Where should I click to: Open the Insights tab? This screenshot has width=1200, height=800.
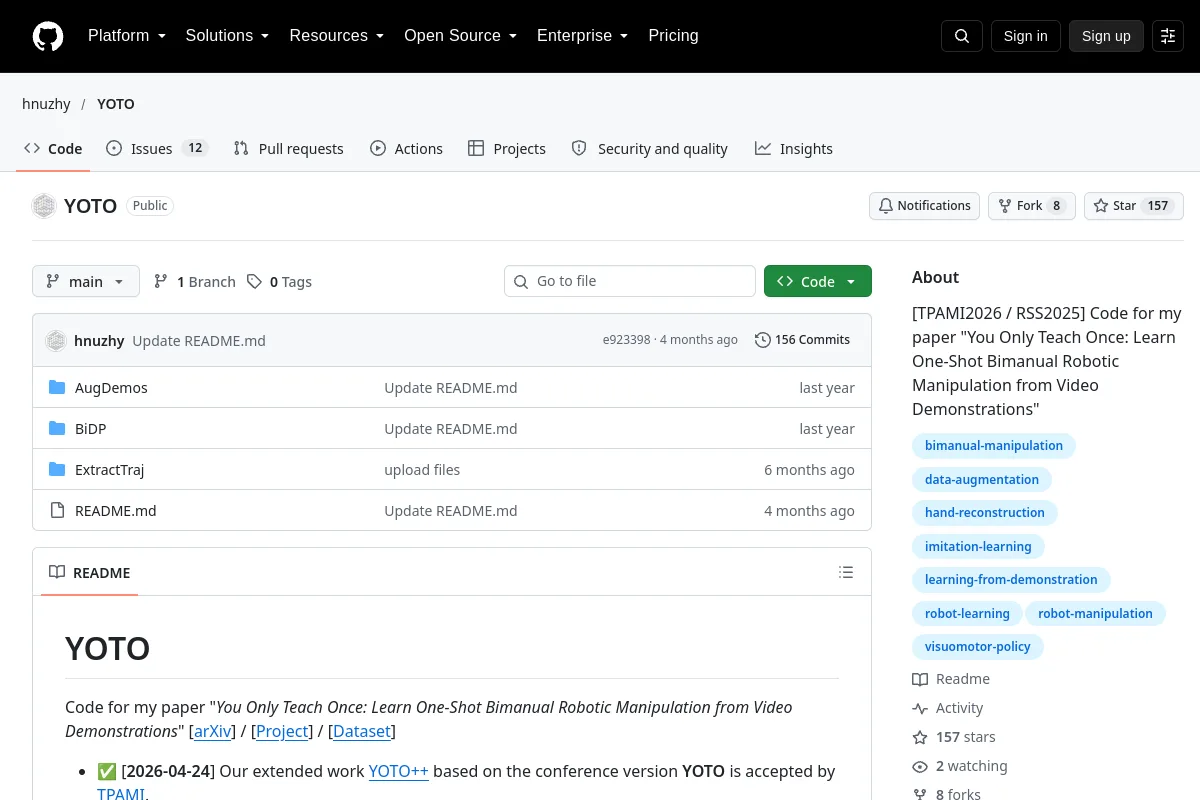(x=794, y=149)
